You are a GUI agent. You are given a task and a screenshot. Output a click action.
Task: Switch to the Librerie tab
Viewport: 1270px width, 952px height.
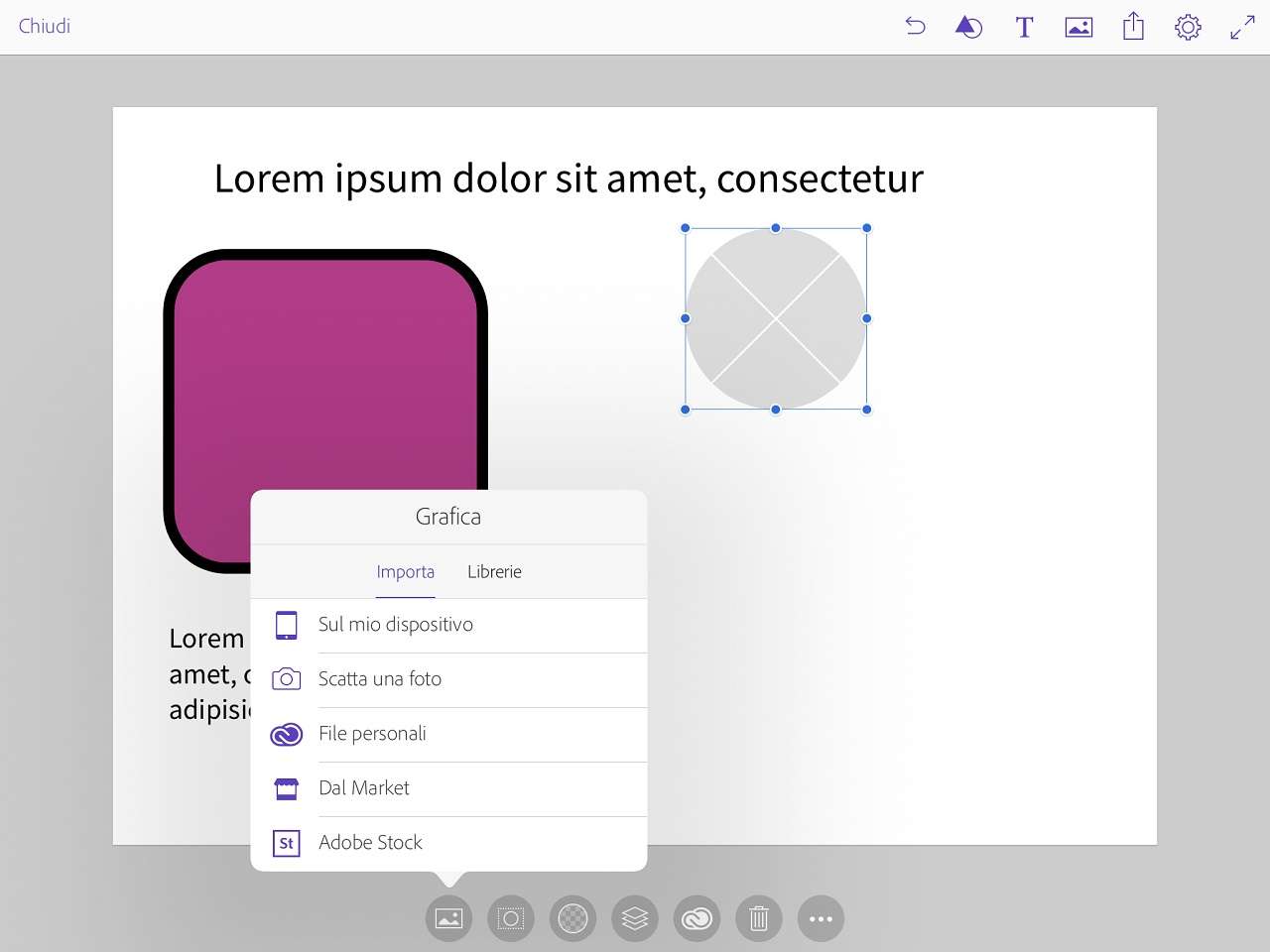point(494,572)
